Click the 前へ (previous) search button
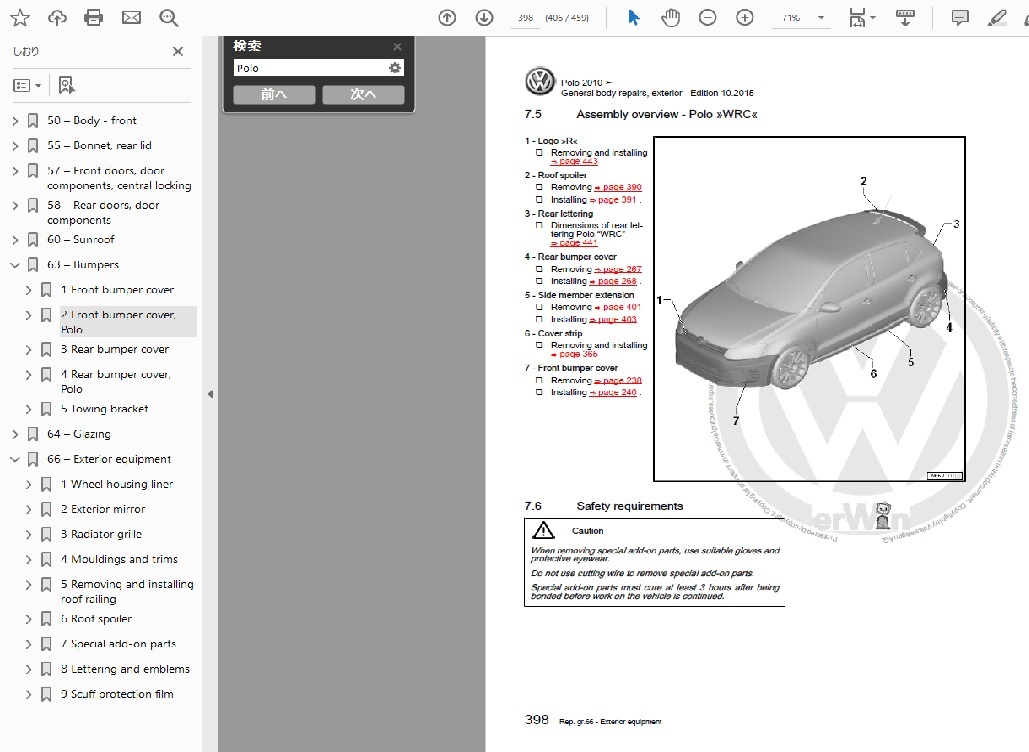 click(274, 94)
